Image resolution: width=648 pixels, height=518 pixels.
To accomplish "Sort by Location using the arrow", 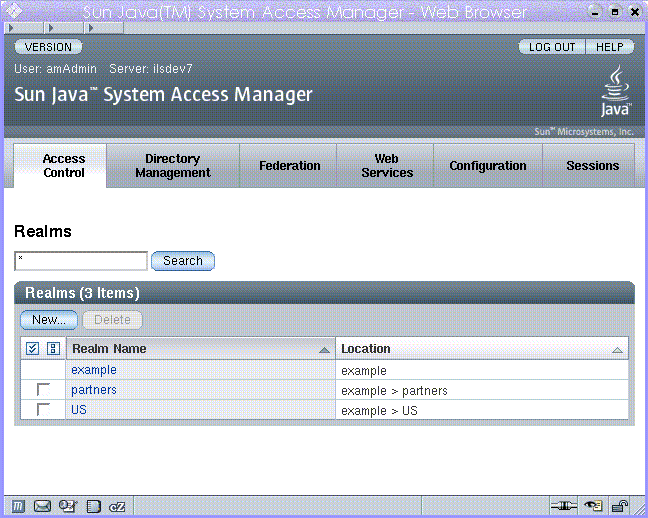I will pyautogui.click(x=617, y=350).
